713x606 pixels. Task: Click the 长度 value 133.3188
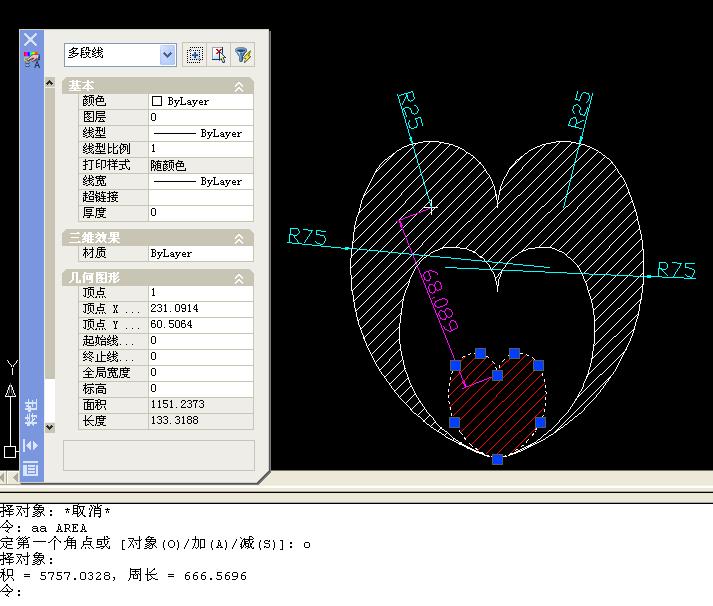coord(201,420)
